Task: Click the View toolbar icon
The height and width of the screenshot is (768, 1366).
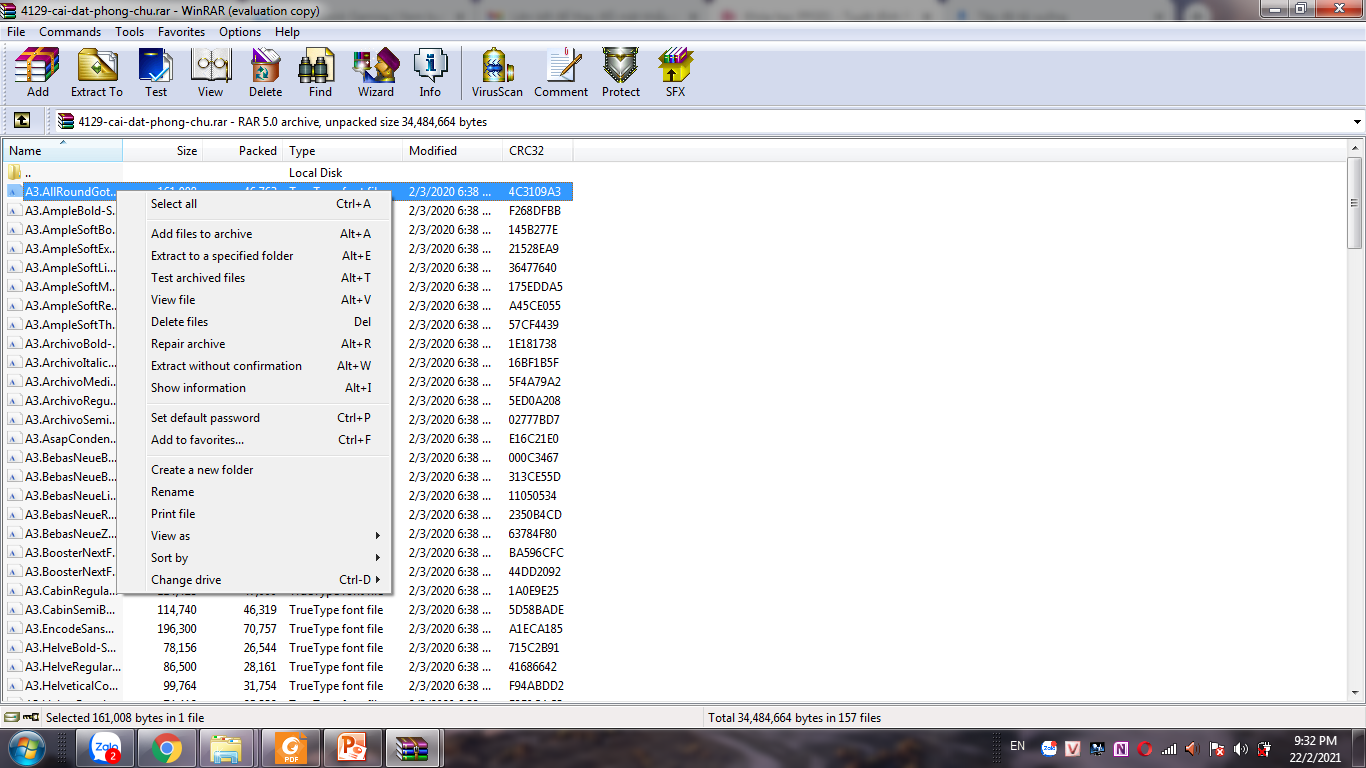Action: (210, 73)
